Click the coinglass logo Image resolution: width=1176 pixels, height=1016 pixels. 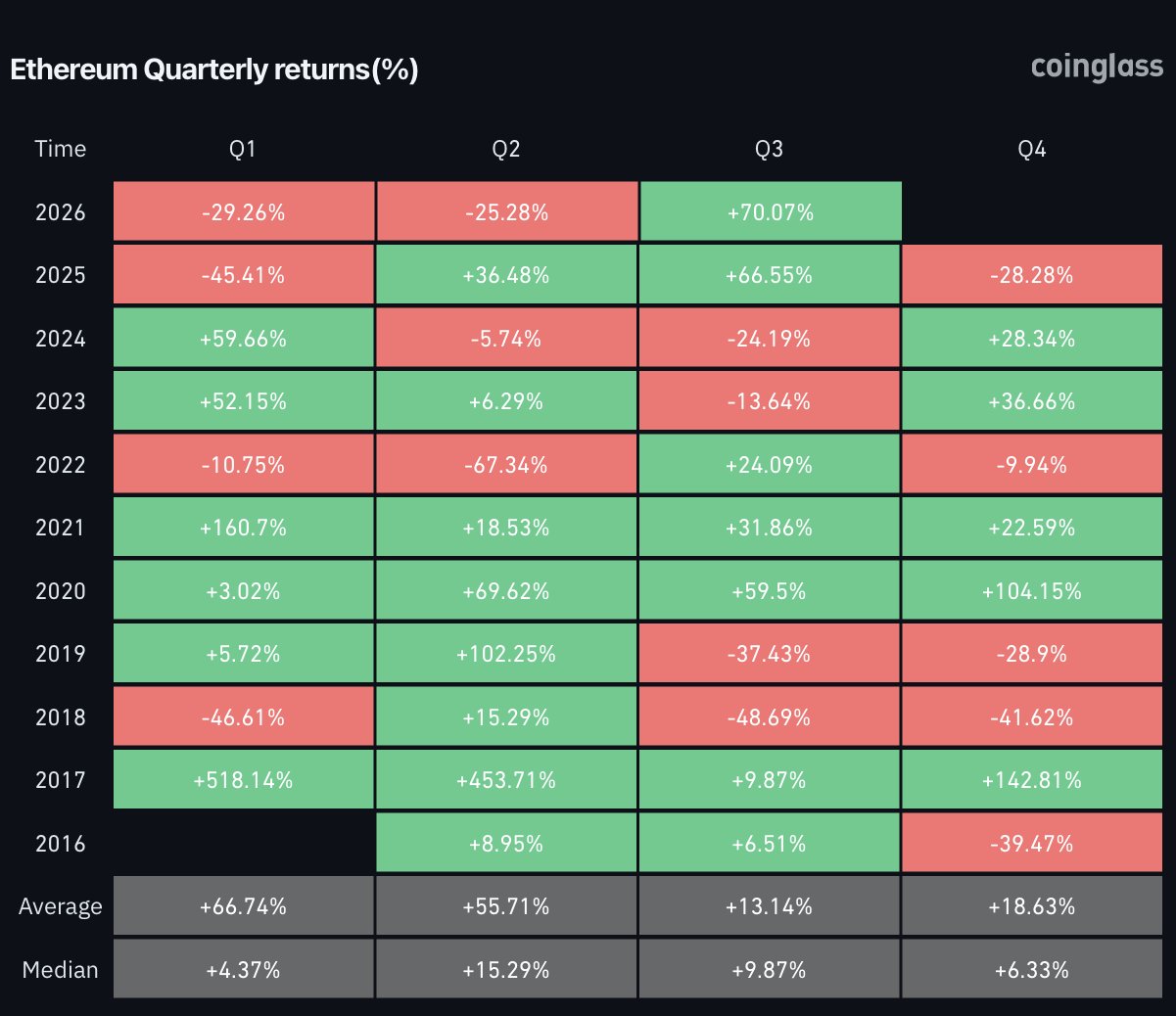tap(1097, 68)
